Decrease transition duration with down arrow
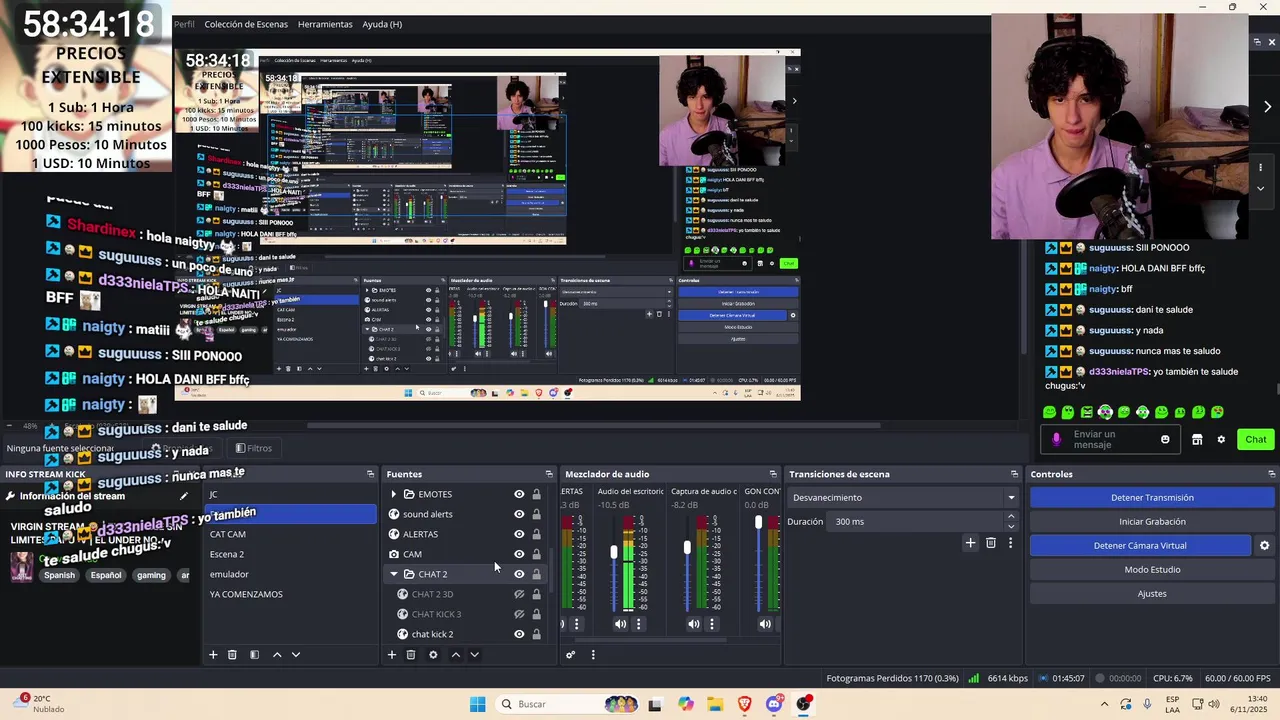The width and height of the screenshot is (1280, 720). pos(1011,526)
